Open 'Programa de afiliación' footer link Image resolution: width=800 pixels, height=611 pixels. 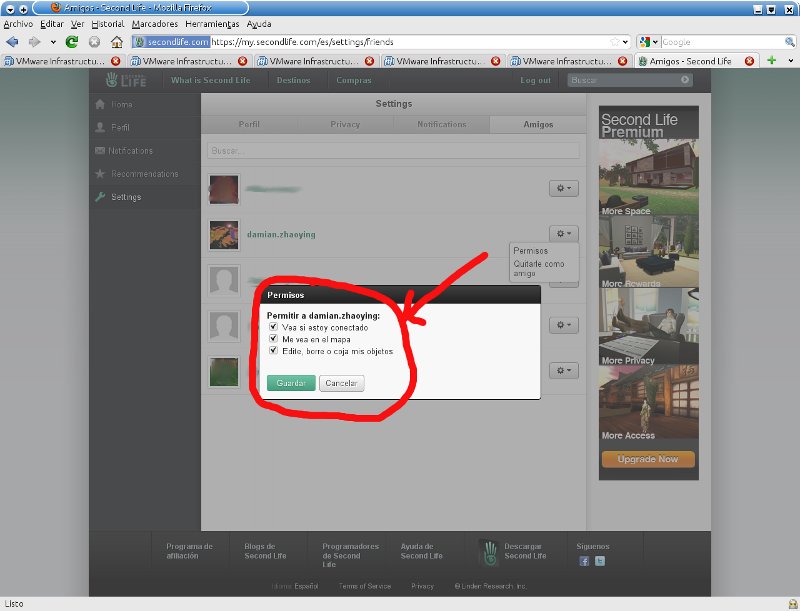click(x=189, y=551)
